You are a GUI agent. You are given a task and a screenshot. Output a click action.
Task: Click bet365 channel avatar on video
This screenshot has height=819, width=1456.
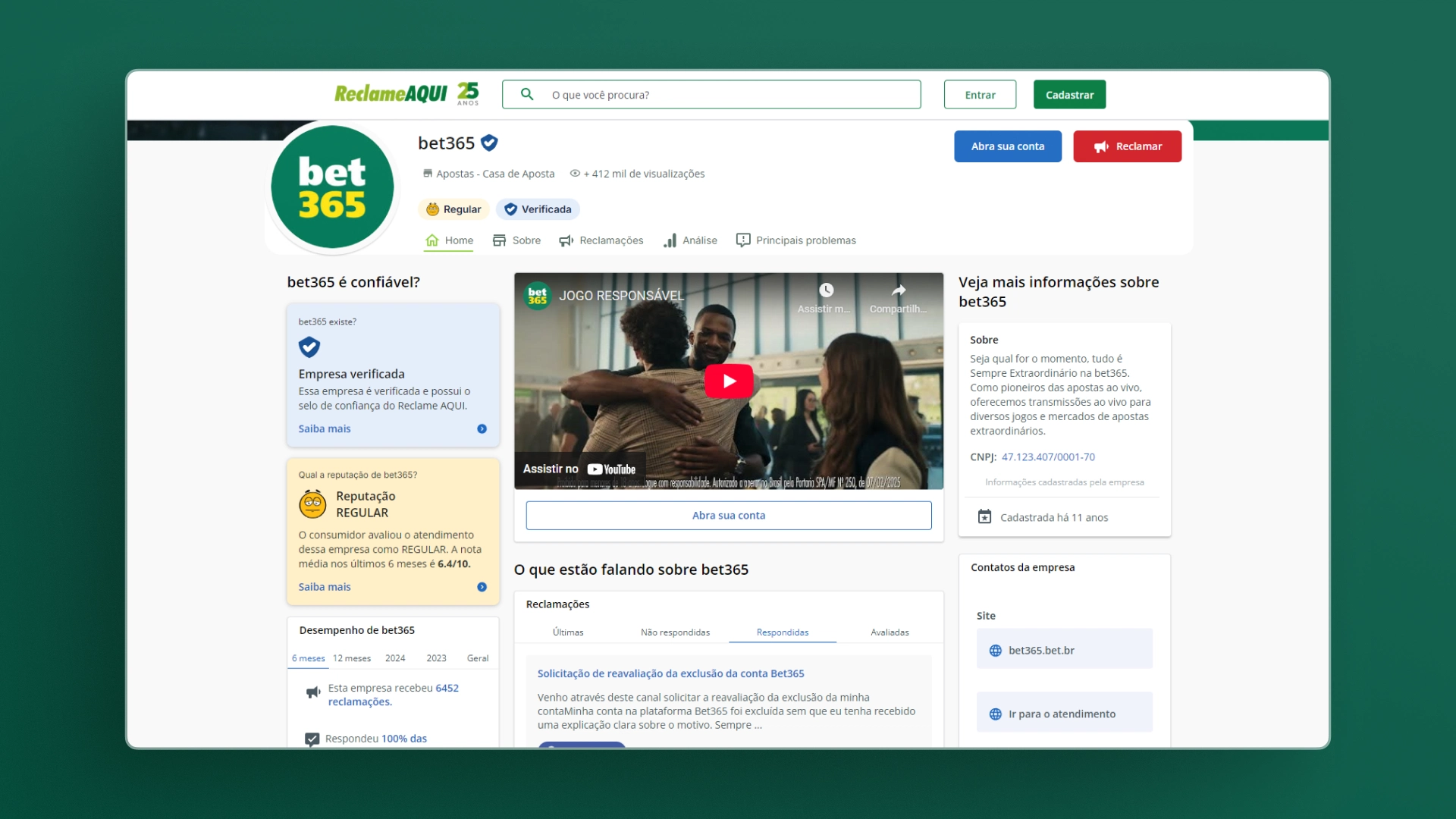(x=538, y=296)
